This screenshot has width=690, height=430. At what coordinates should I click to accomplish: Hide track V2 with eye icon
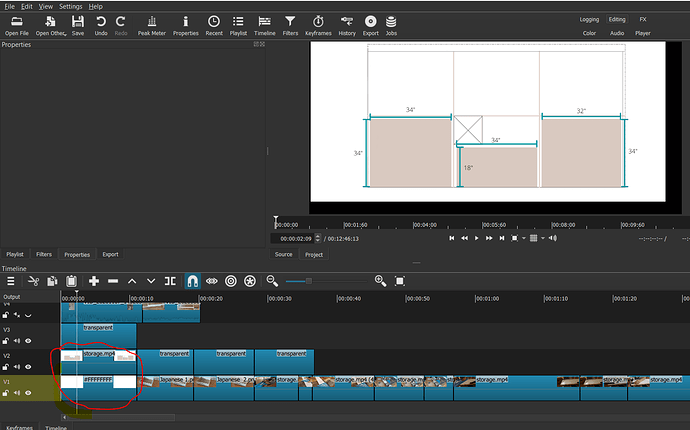click(x=28, y=367)
